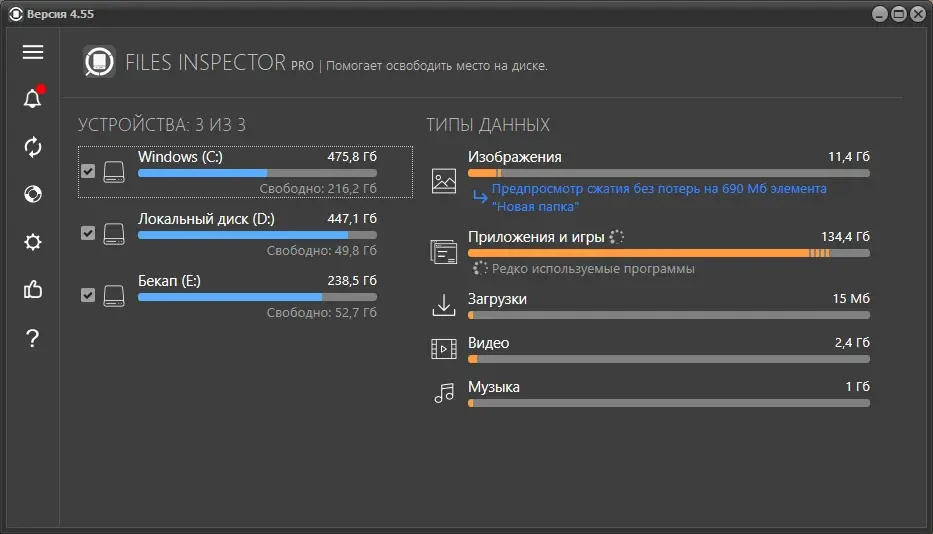The image size is (933, 534).
Task: Uncheck the Бекап (E:) checkbox
Action: coord(88,295)
